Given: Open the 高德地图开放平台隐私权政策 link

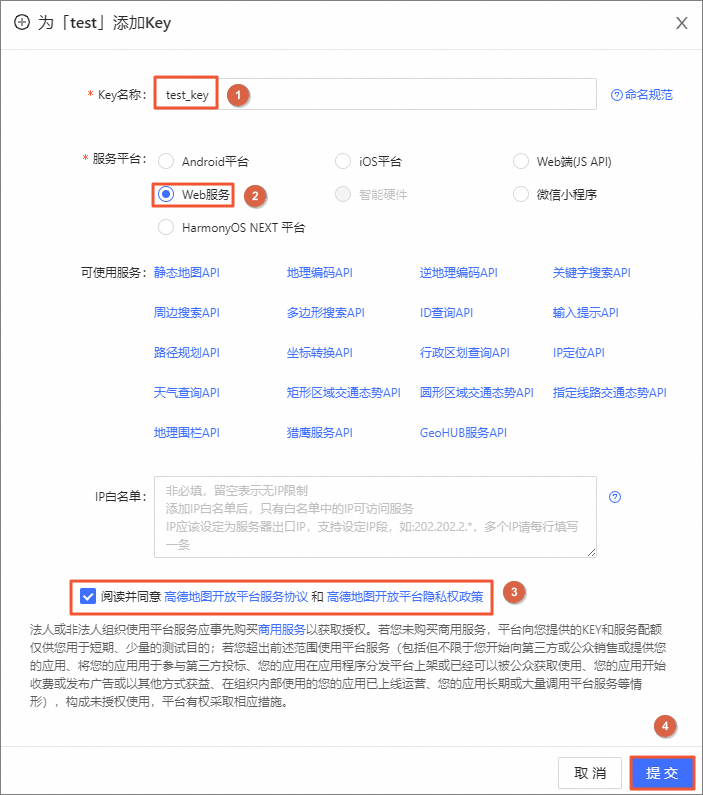Looking at the screenshot, I should coord(405,597).
